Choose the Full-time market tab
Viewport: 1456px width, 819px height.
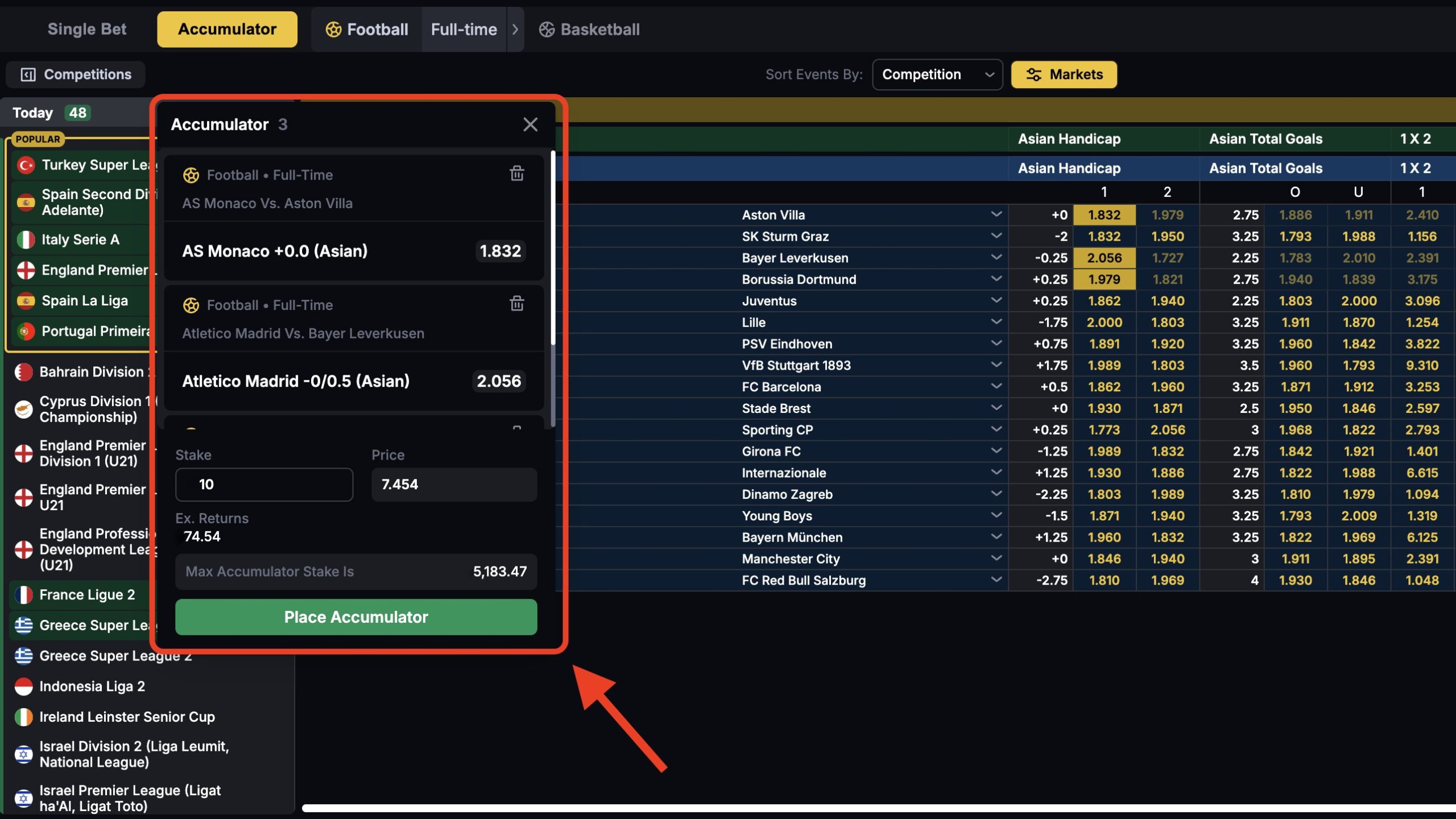coord(464,30)
